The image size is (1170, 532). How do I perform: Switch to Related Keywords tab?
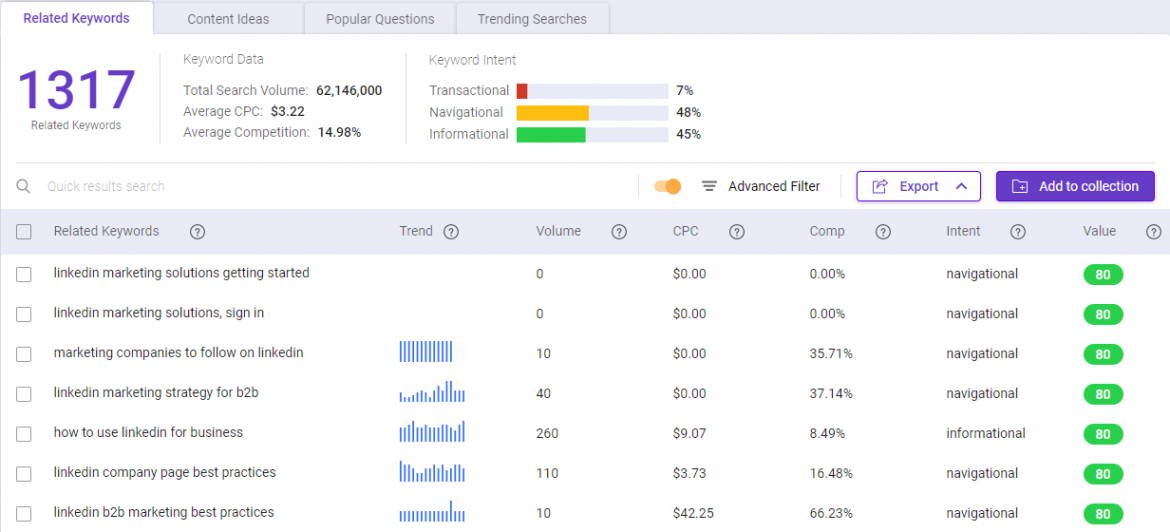(77, 18)
